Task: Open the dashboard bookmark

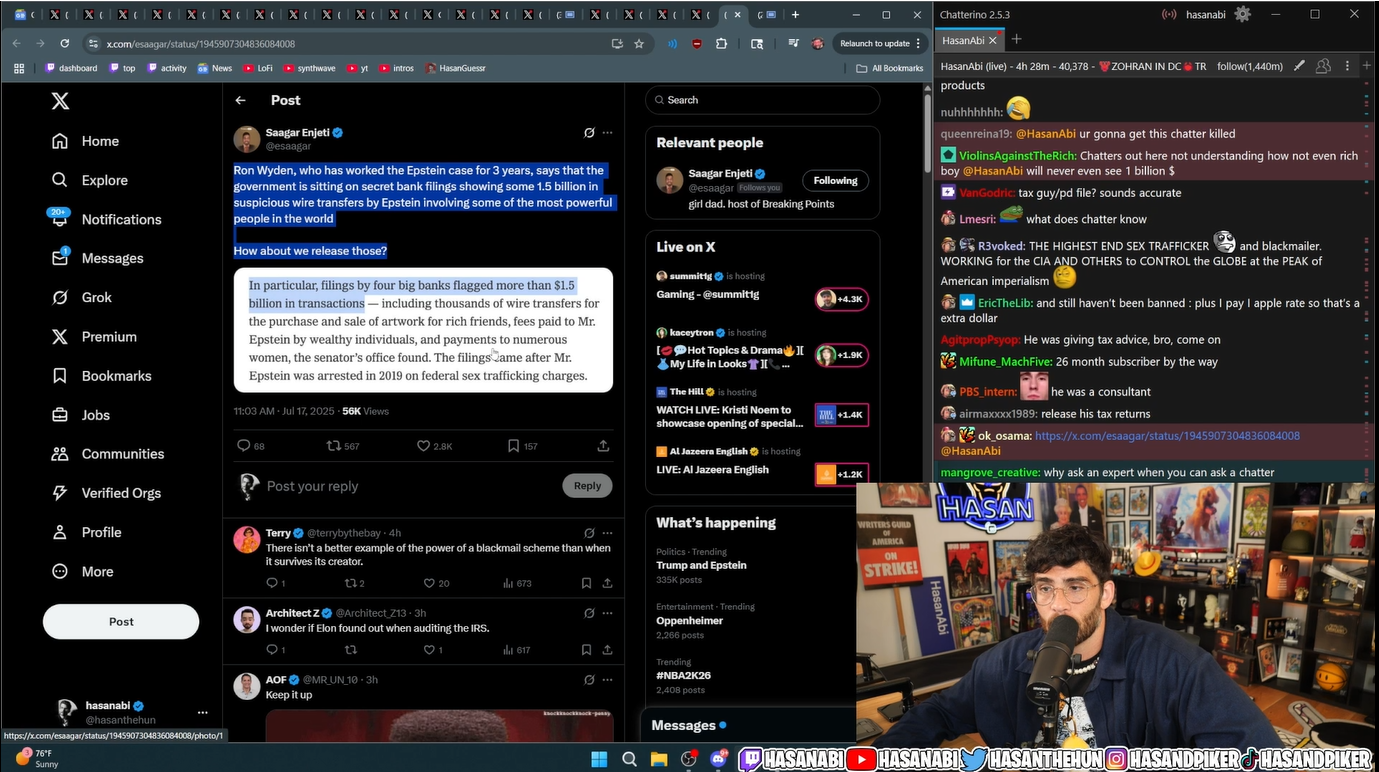Action: click(x=71, y=68)
